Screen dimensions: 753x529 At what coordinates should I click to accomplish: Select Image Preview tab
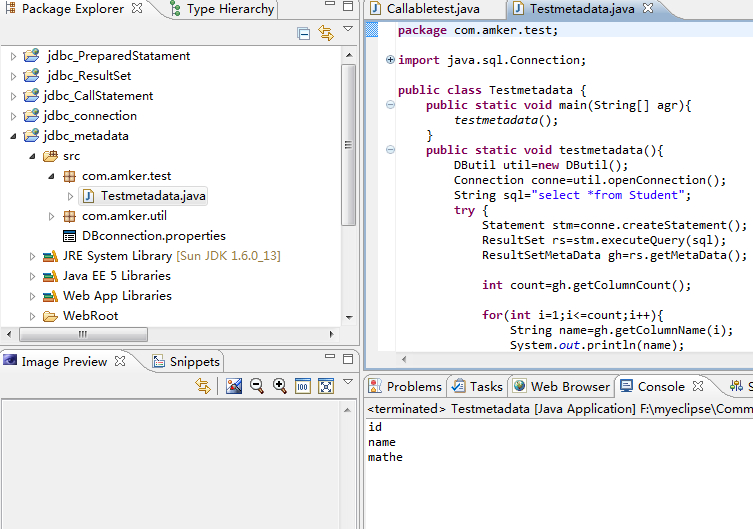(x=64, y=361)
